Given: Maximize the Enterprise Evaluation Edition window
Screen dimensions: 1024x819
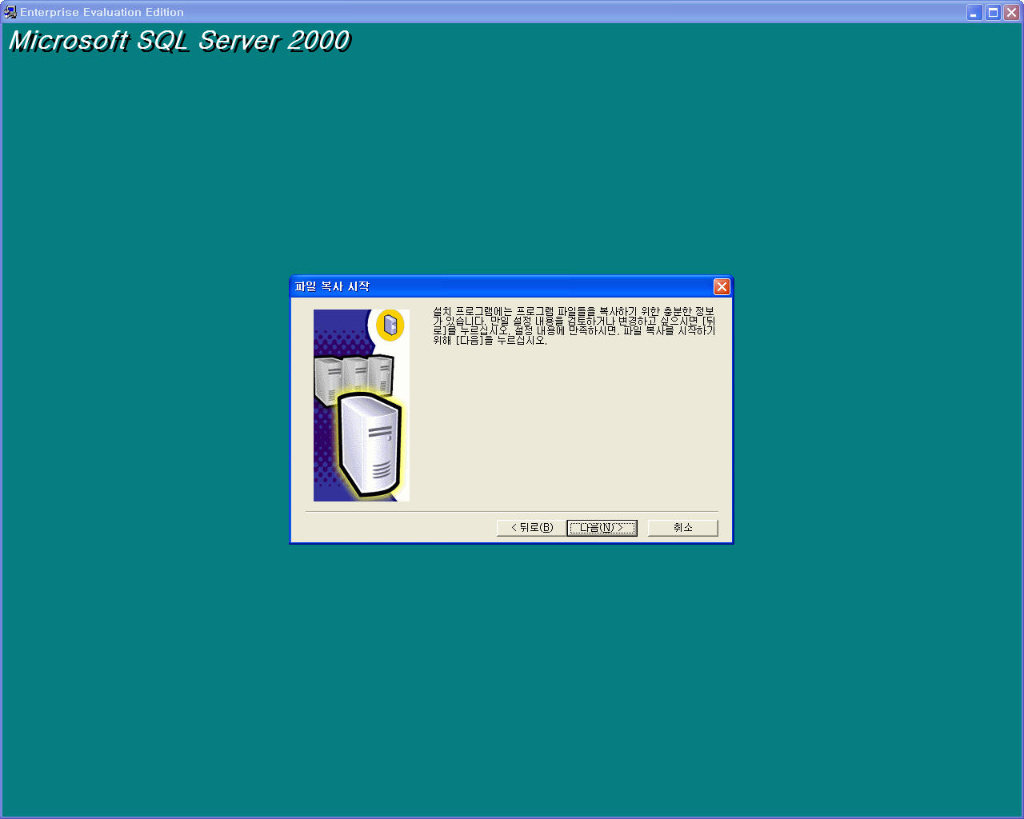Looking at the screenshot, I should click(x=993, y=12).
